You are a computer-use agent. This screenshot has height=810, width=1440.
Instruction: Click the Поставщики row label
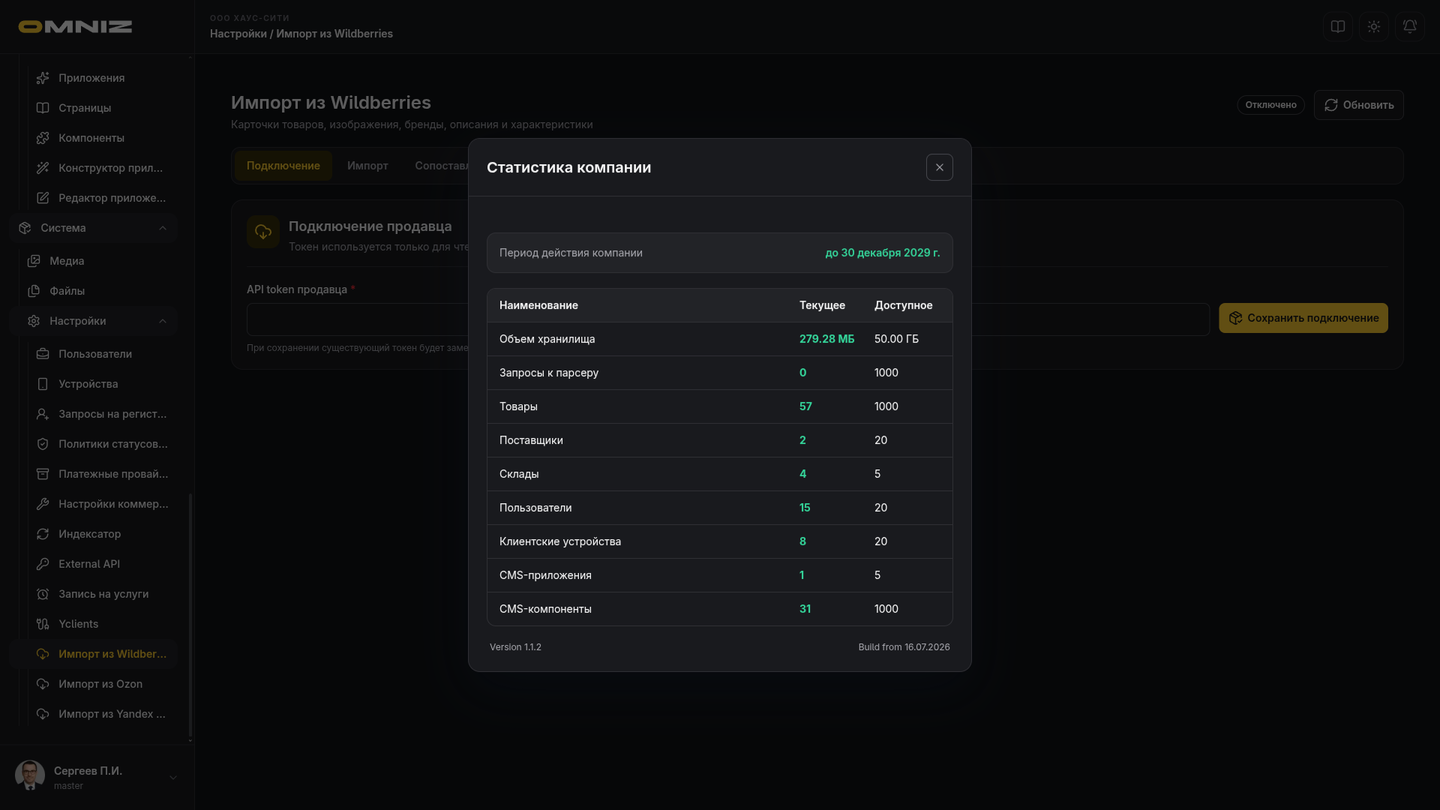(x=531, y=440)
